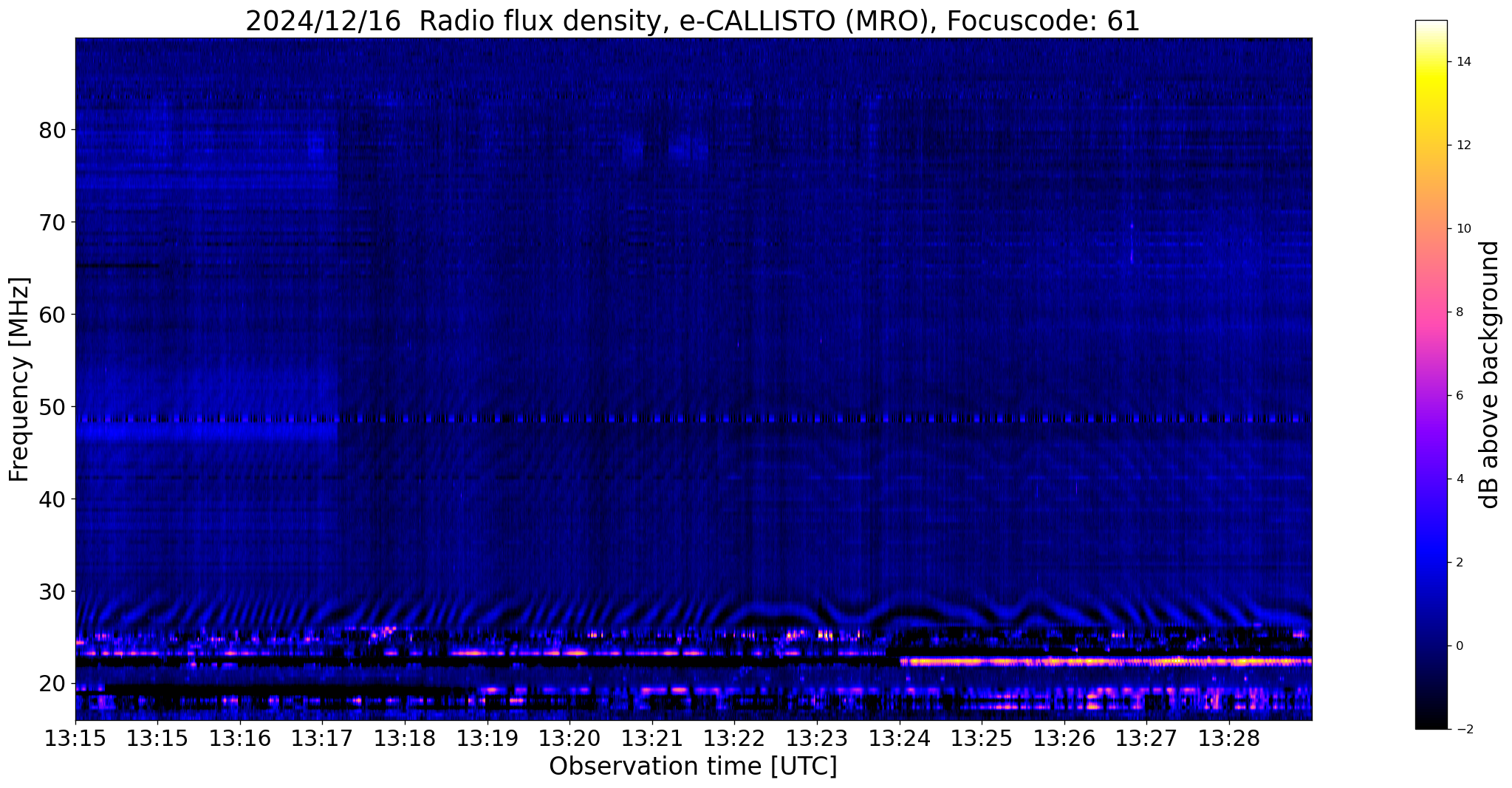This screenshot has width=1512, height=788.
Task: Click the 'Observation time [UTC]' axis label
Action: [x=693, y=767]
